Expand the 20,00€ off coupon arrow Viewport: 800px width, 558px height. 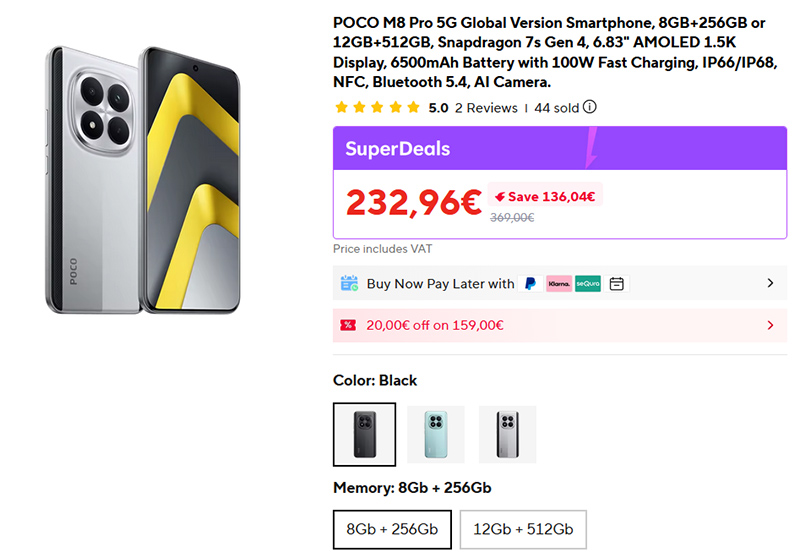770,325
